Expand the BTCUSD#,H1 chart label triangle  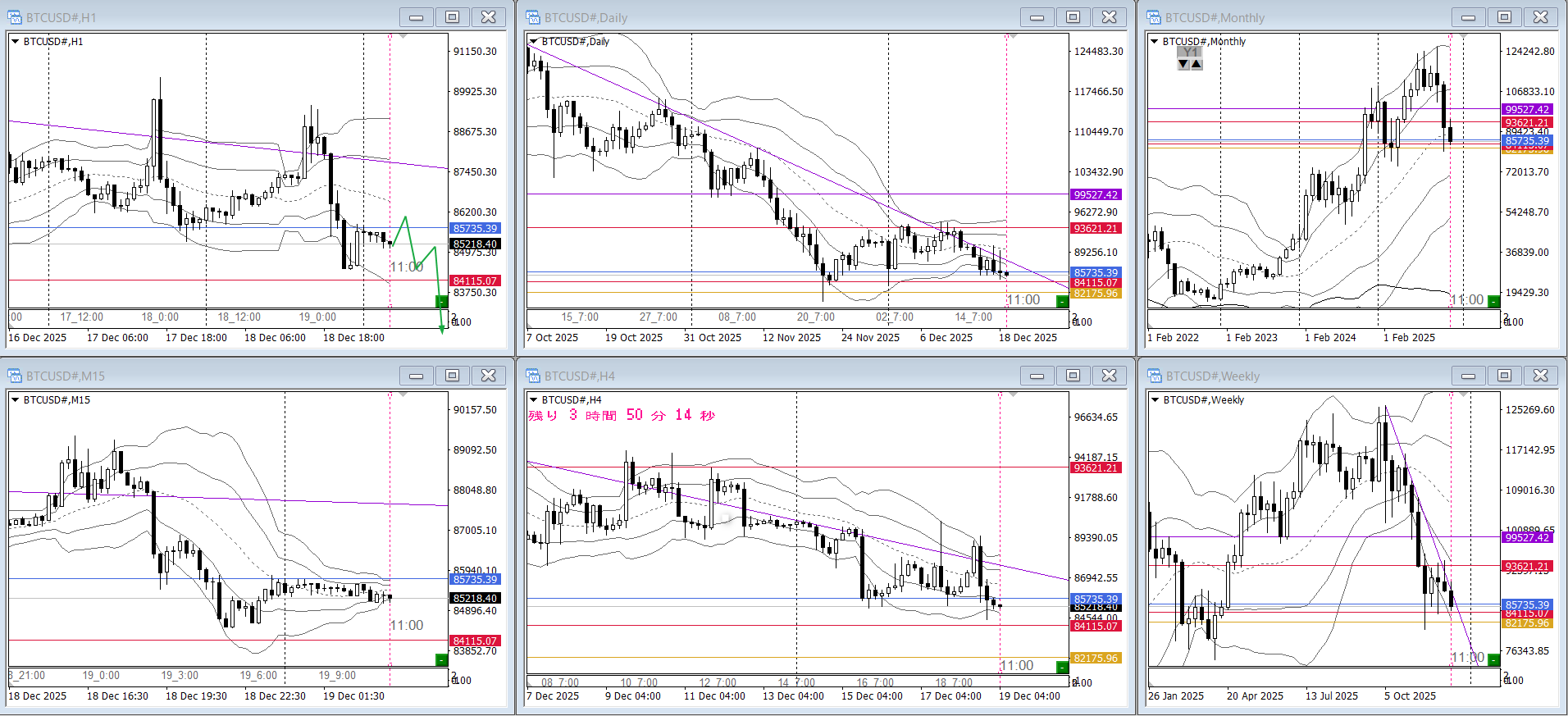(x=15, y=41)
